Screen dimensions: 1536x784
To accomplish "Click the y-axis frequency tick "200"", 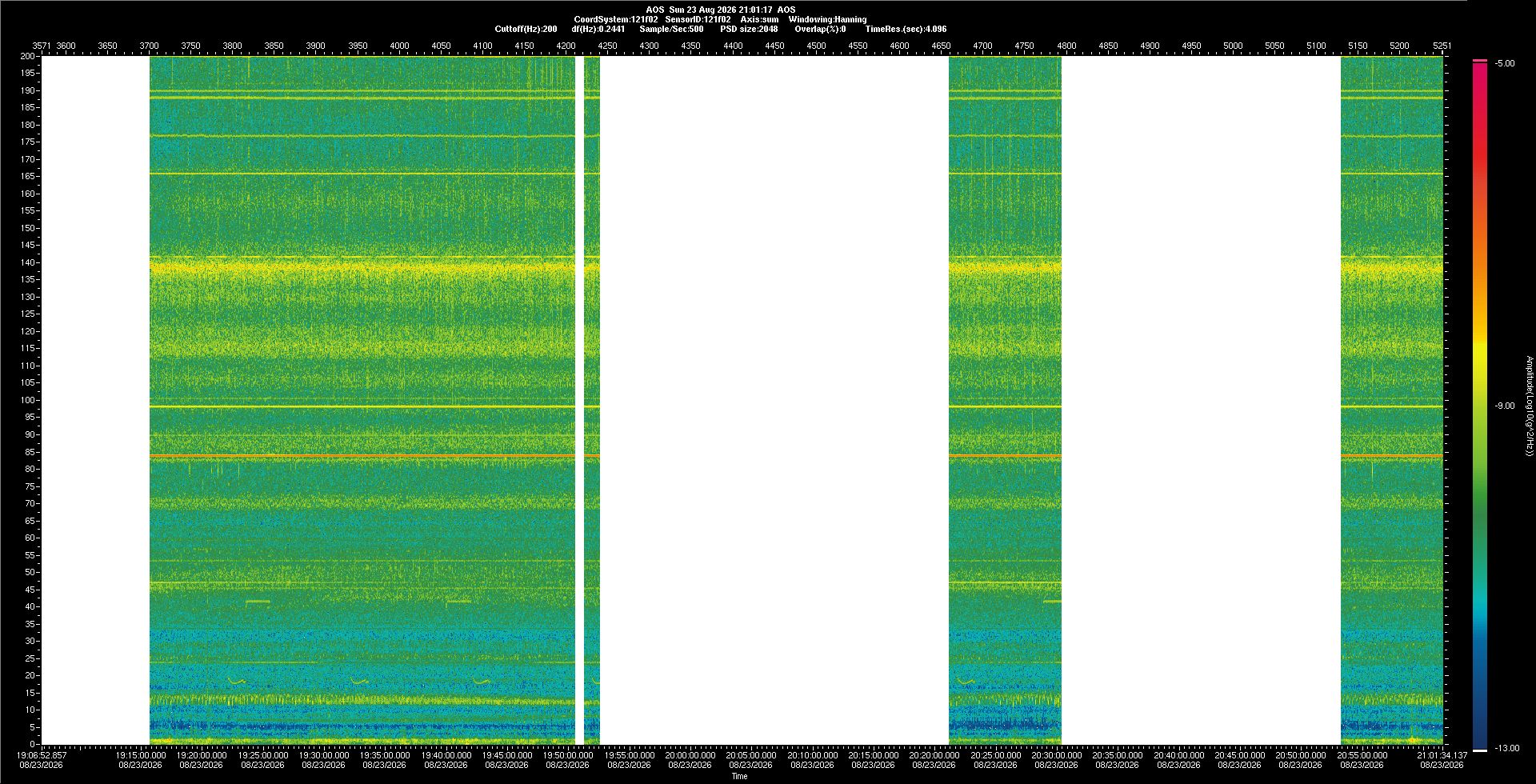I will tap(28, 56).
